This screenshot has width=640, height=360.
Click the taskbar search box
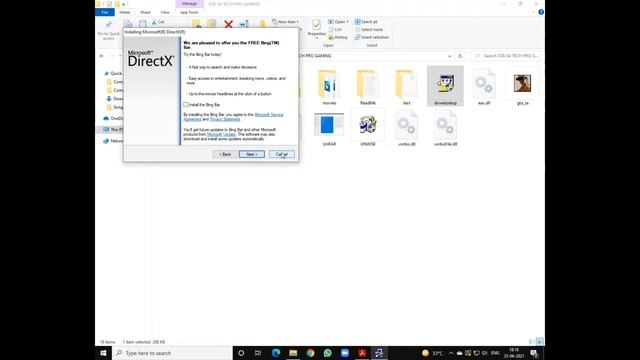(x=172, y=353)
